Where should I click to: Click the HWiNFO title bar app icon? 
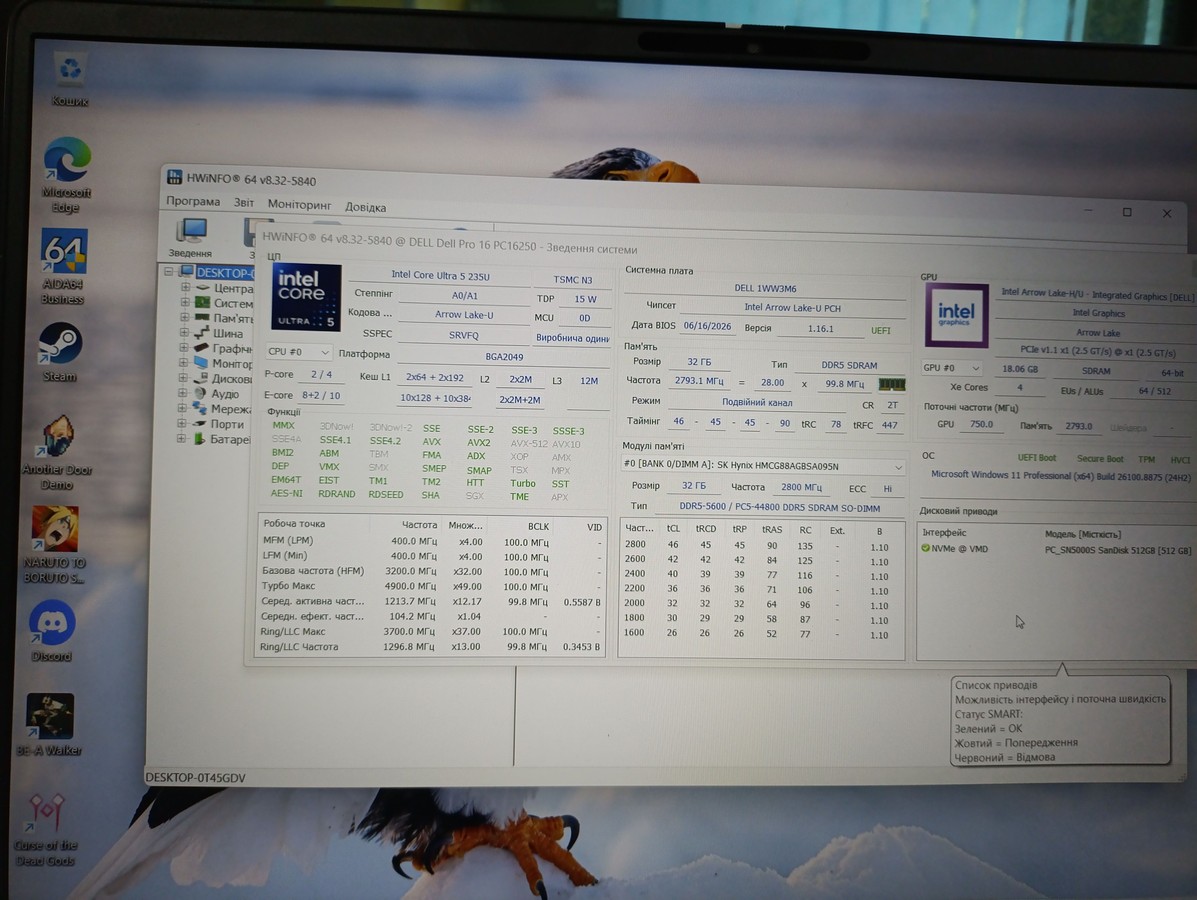click(x=175, y=177)
